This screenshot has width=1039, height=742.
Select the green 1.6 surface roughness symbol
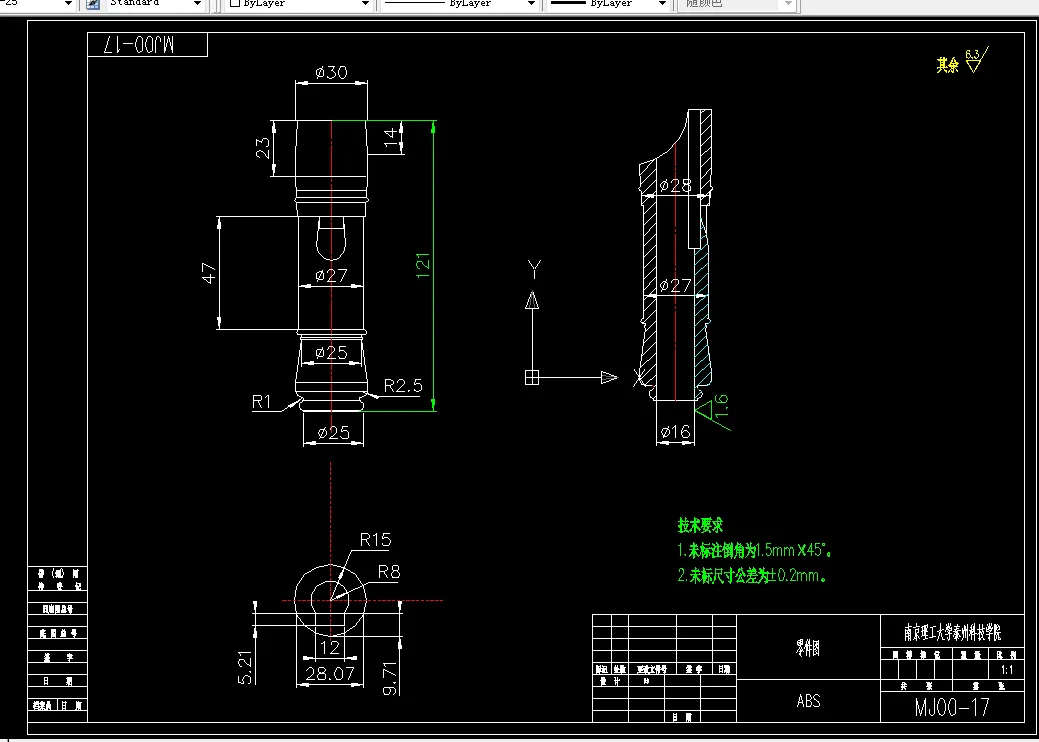[716, 411]
